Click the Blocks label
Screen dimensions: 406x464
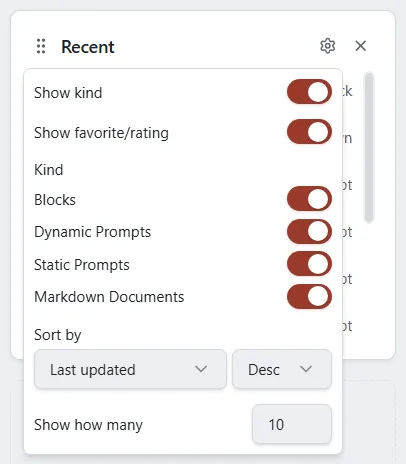click(55, 200)
